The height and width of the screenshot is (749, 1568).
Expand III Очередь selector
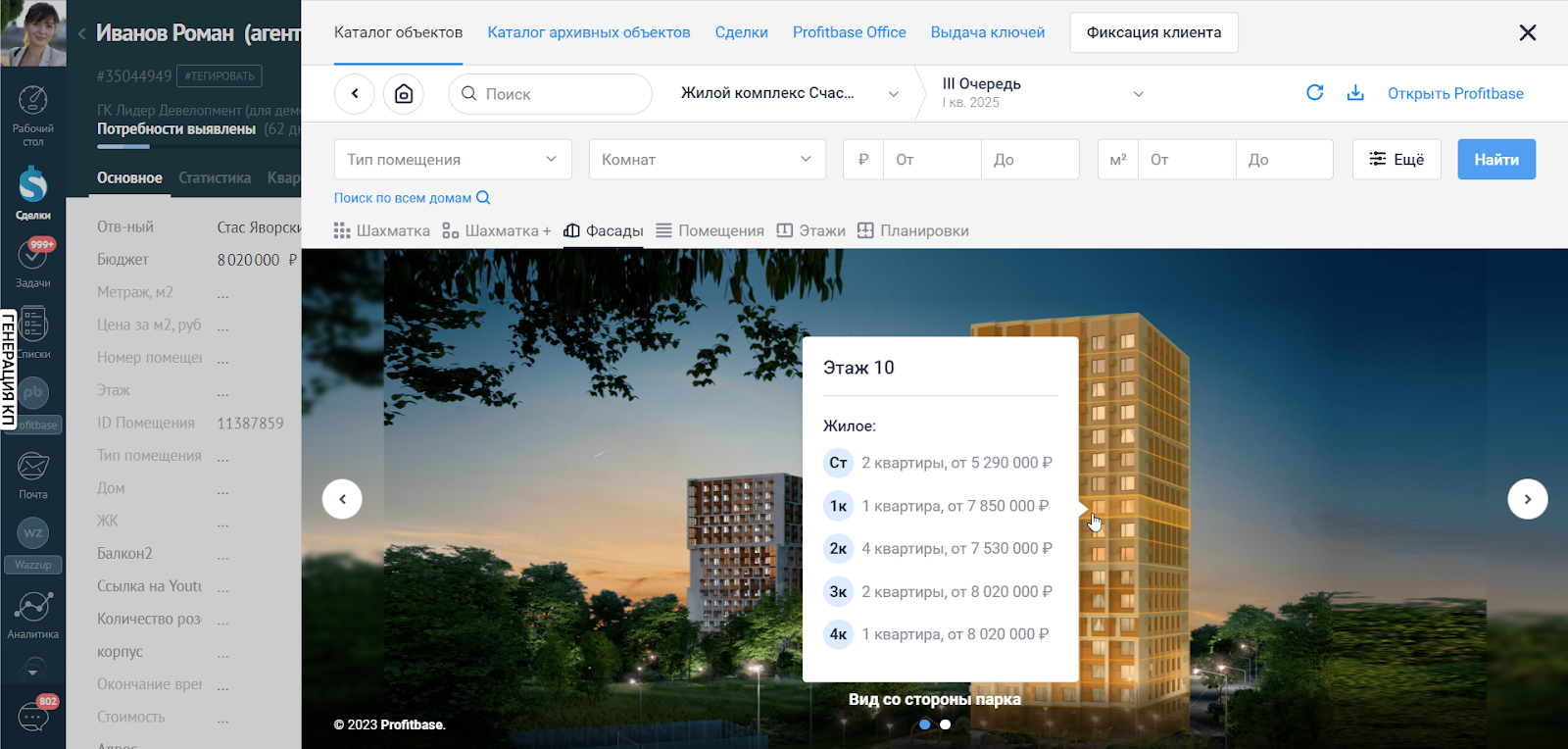click(x=1043, y=93)
